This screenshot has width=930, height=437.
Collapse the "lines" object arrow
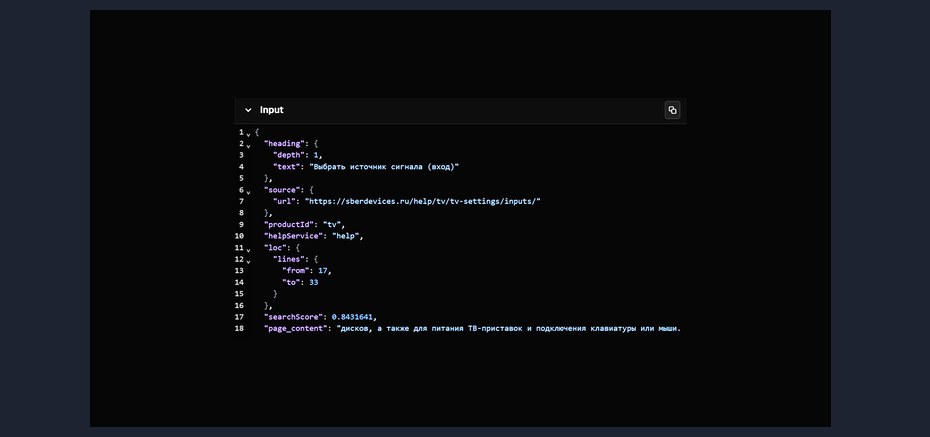point(249,261)
